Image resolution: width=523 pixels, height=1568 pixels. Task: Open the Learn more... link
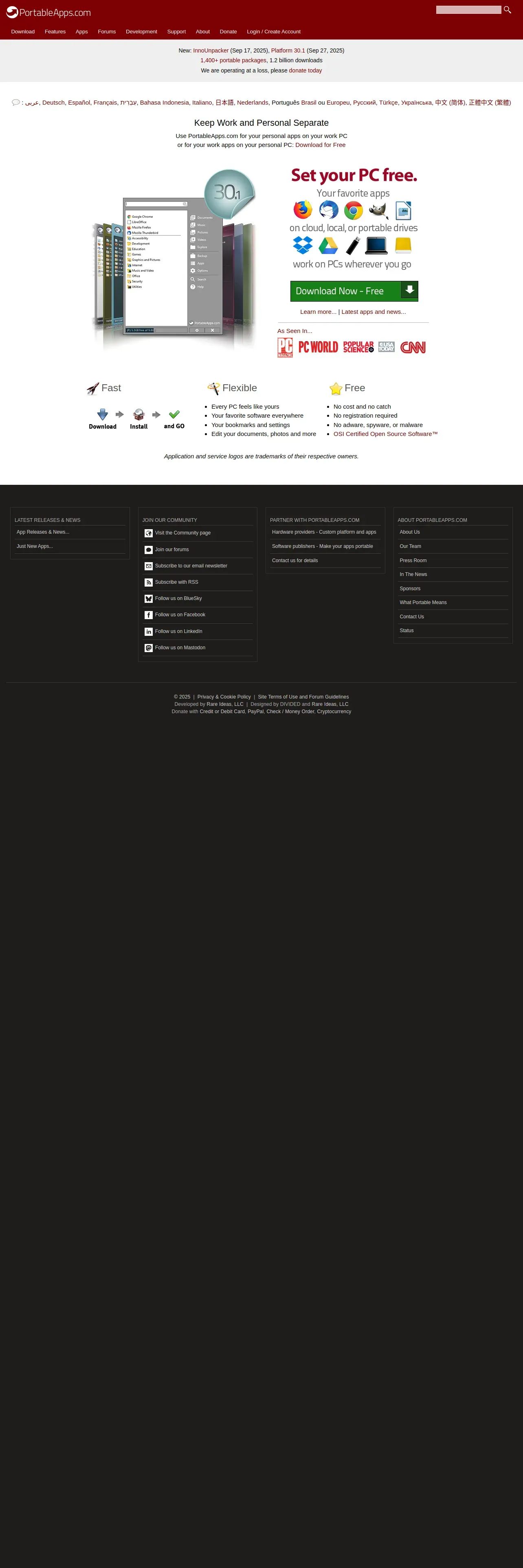[318, 312]
